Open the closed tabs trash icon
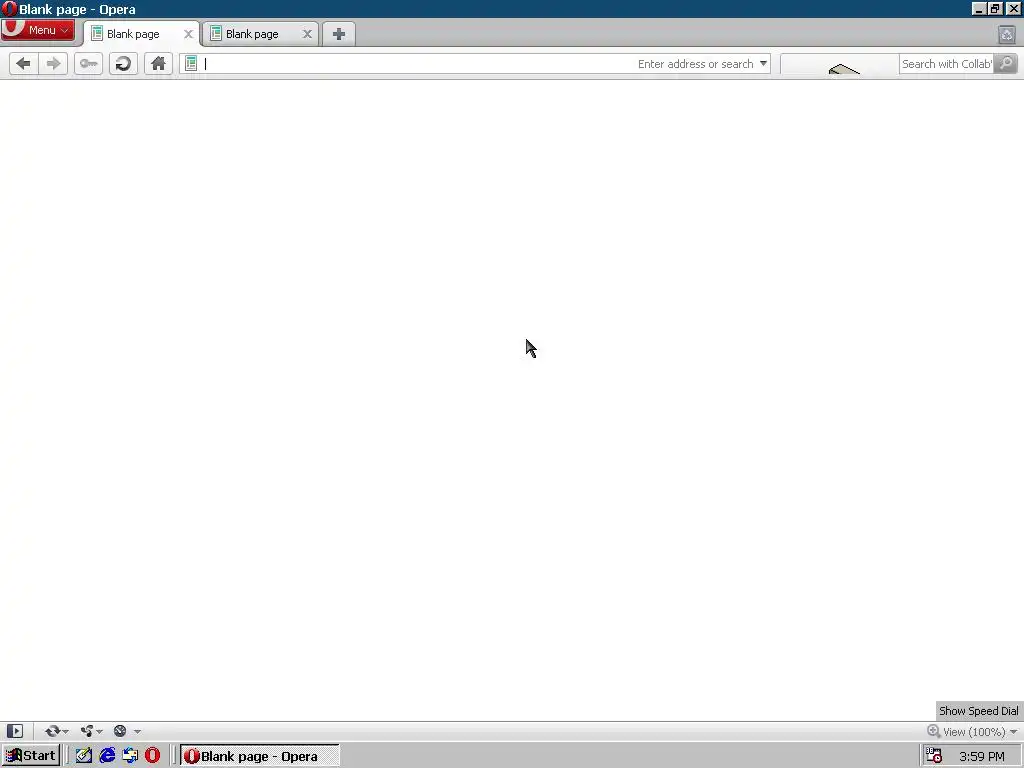This screenshot has width=1024, height=768. click(x=1006, y=35)
